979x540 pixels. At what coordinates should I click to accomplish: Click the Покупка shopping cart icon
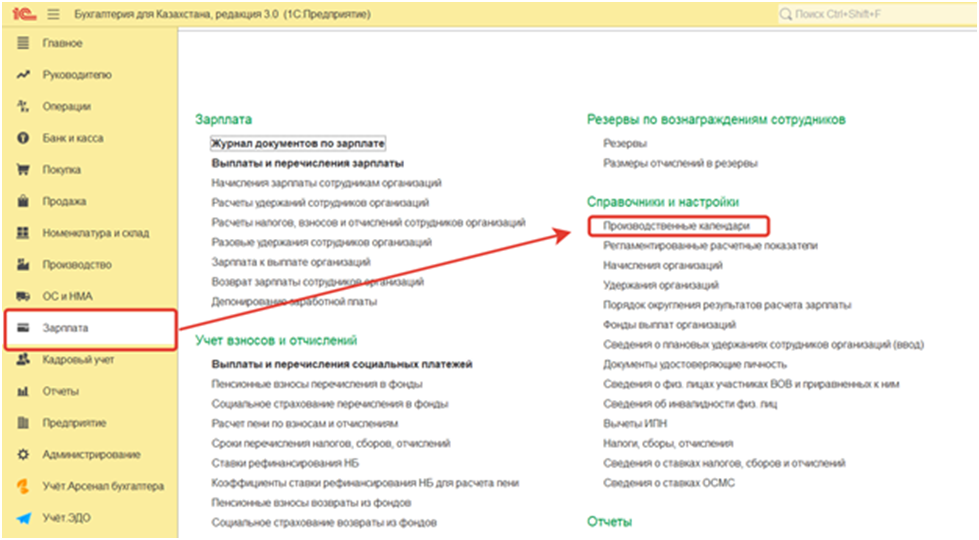[22, 170]
